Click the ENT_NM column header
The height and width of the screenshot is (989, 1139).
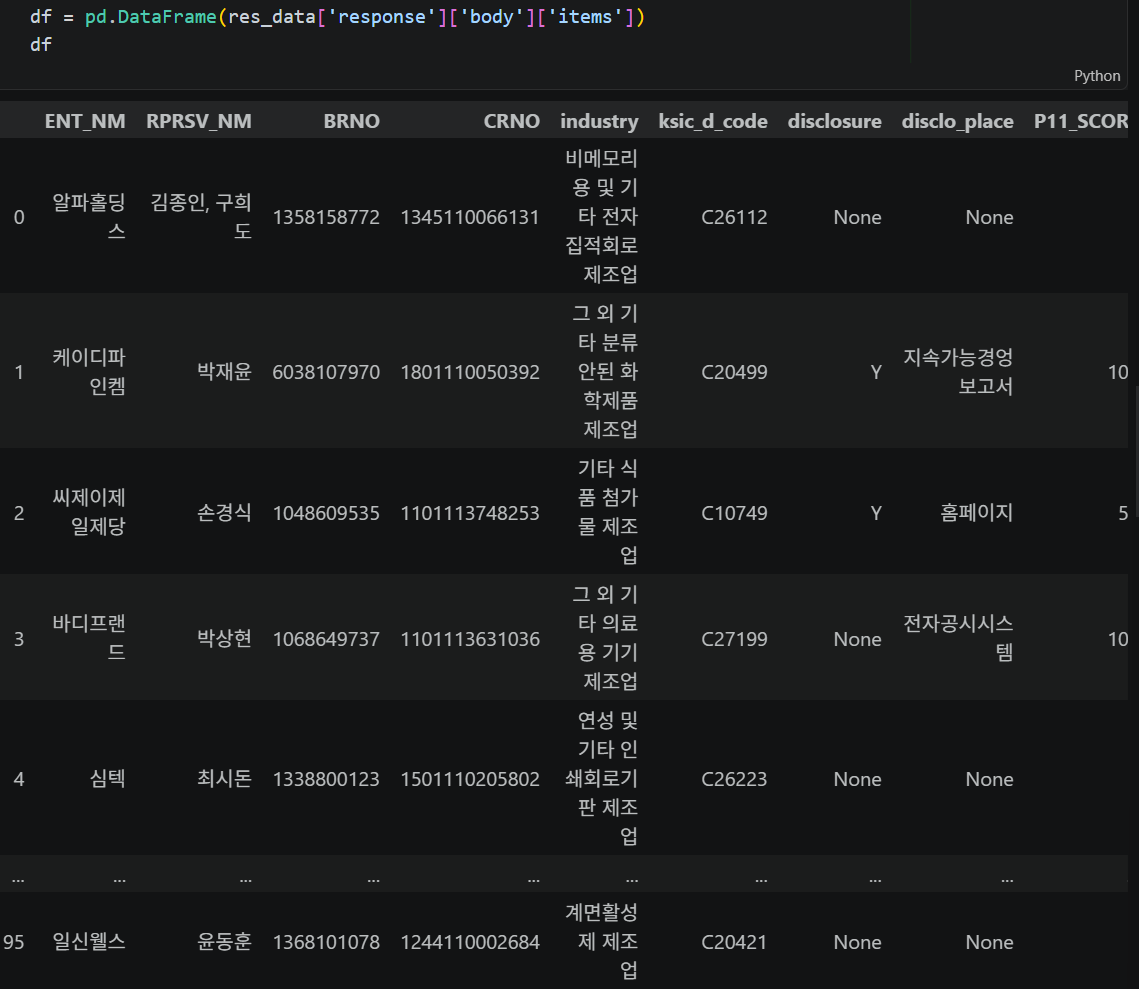(85, 121)
